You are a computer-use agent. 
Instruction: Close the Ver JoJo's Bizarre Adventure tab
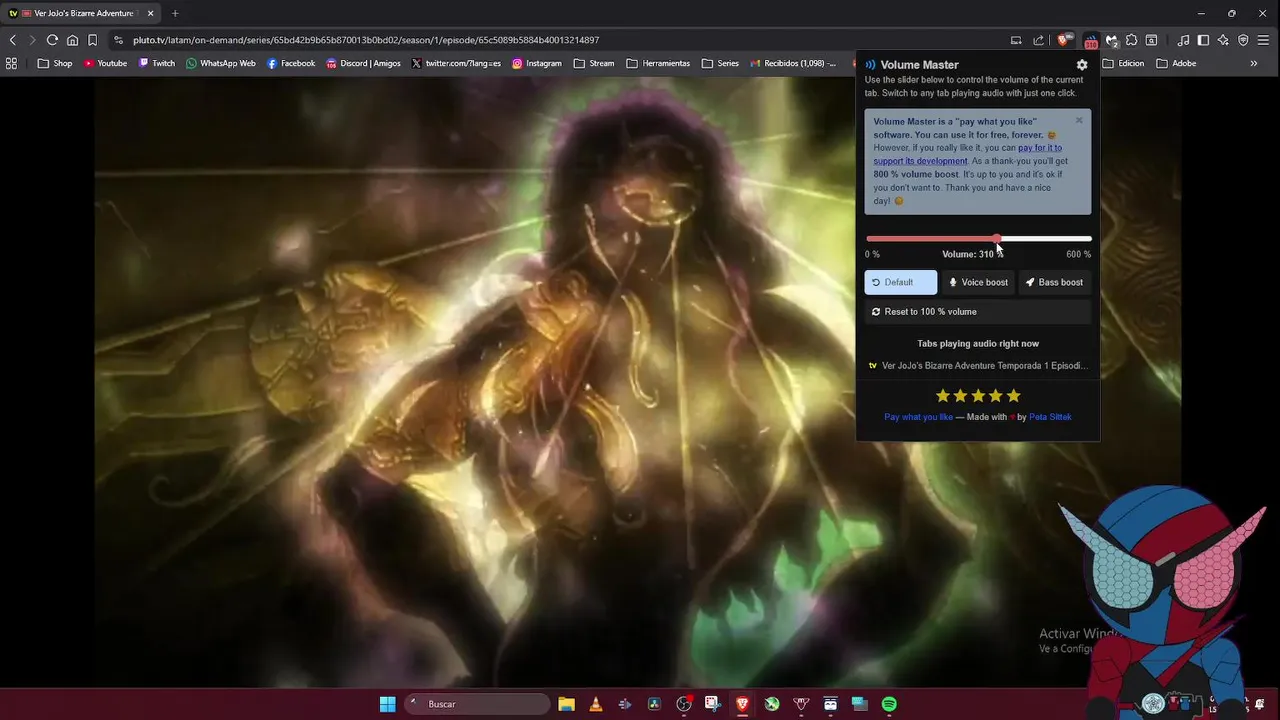[x=151, y=13]
